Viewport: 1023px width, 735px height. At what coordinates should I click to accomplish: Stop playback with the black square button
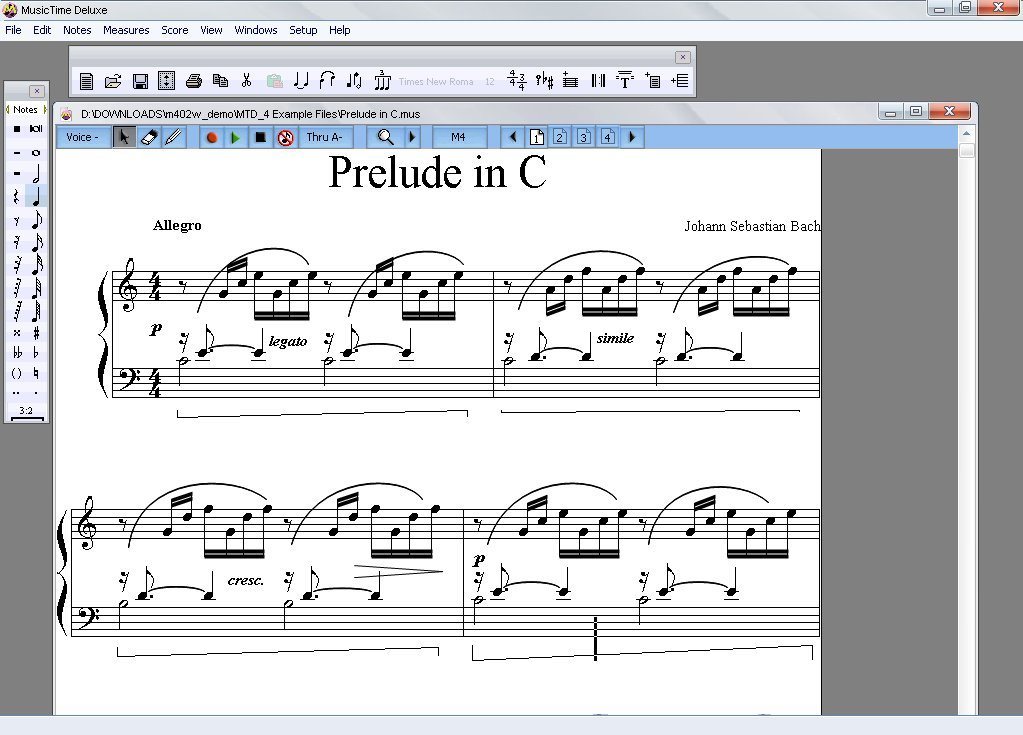(260, 138)
